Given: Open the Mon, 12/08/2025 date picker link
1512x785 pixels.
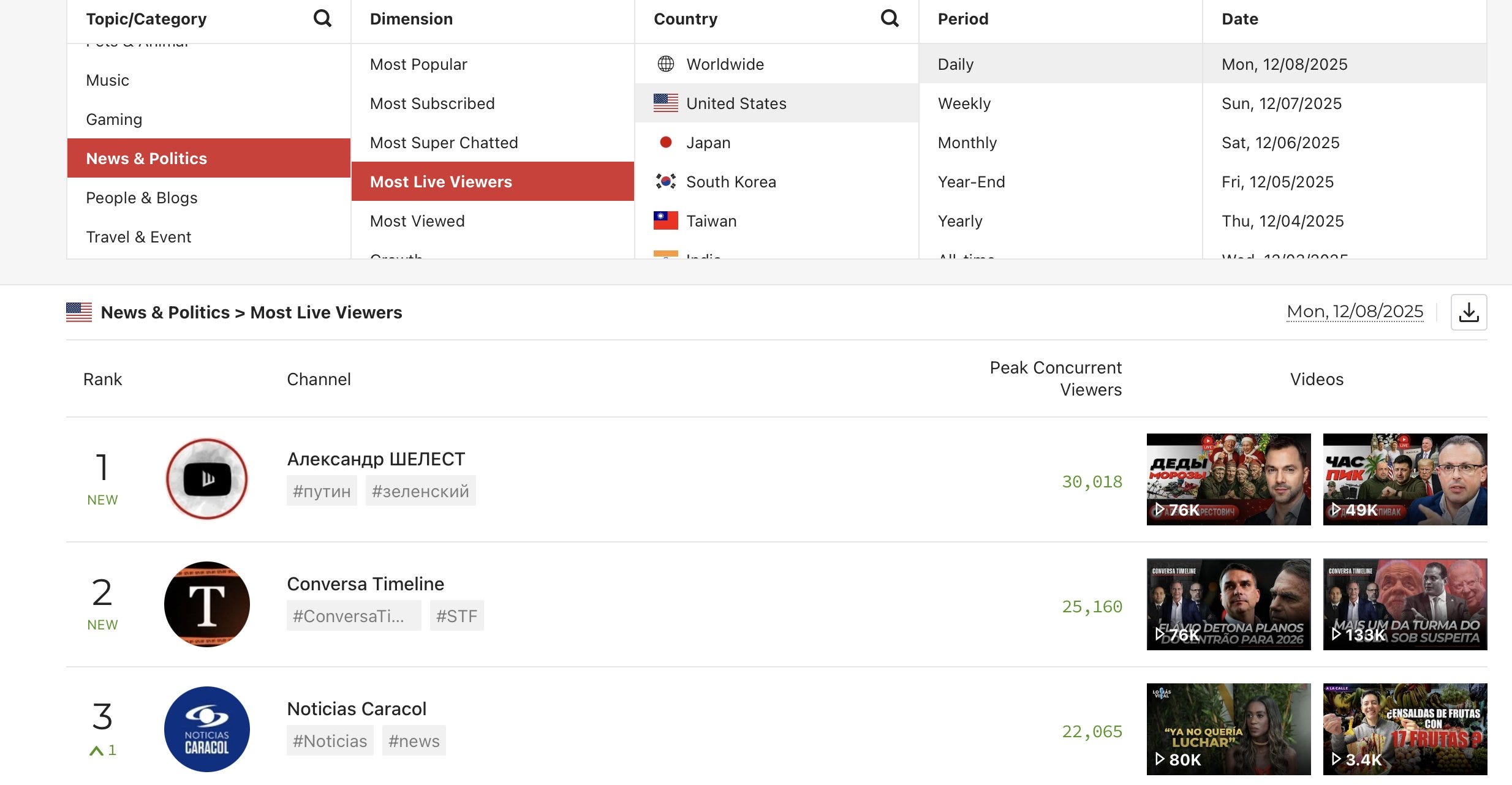Looking at the screenshot, I should click(1355, 312).
